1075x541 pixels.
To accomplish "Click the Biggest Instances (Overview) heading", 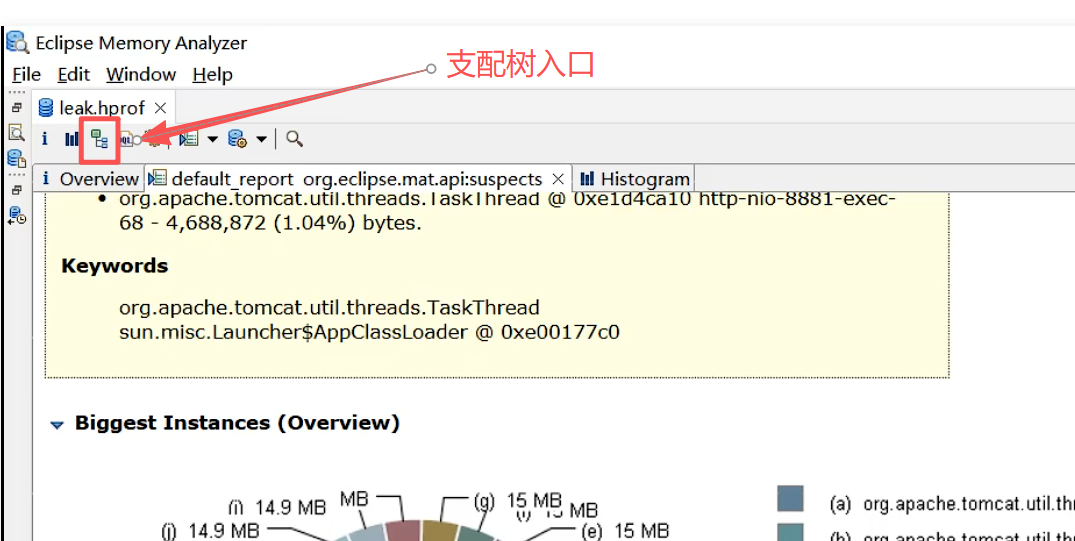I will pos(237,423).
